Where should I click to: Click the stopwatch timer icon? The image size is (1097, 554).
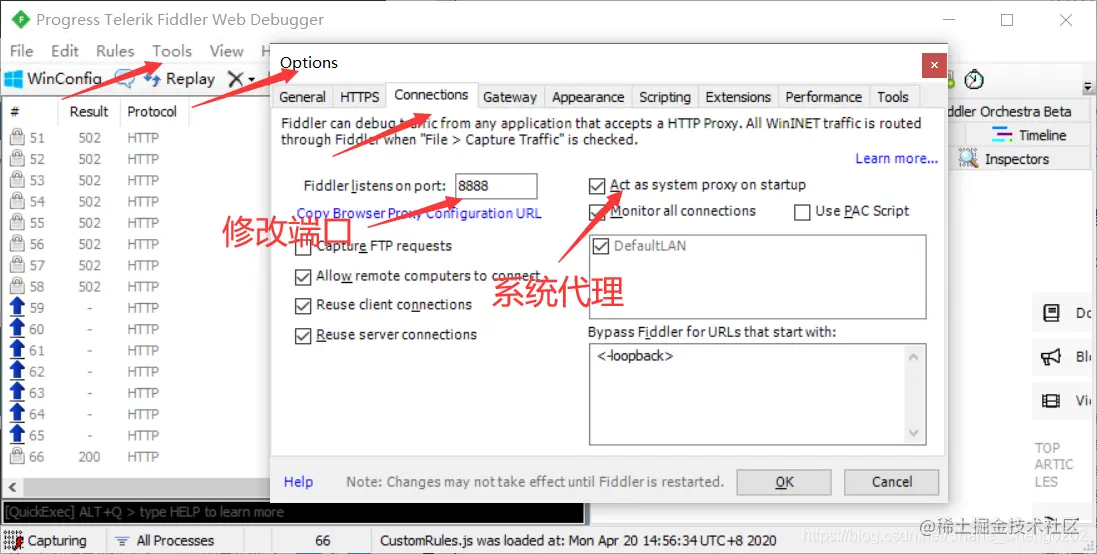(x=974, y=80)
